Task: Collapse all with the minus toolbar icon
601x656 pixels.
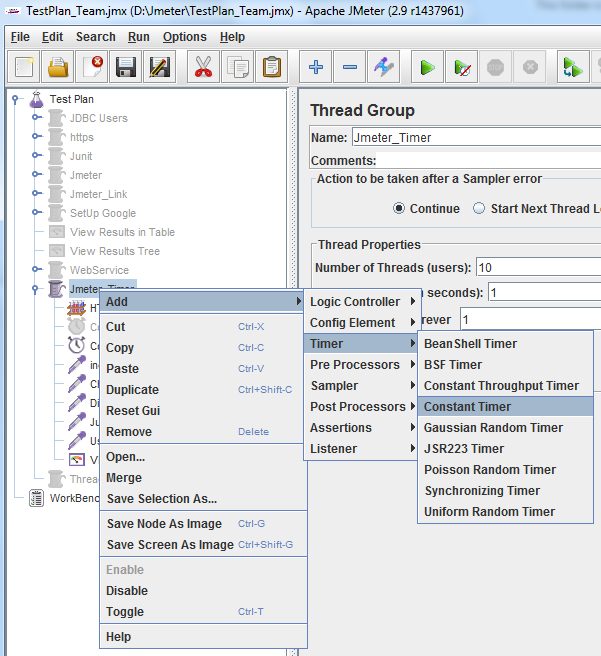Action: (x=350, y=67)
